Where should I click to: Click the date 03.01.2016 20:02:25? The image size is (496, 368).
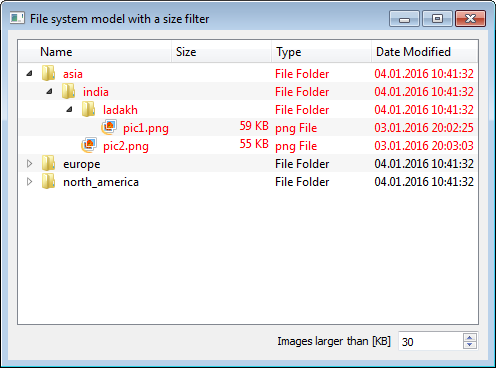(424, 128)
